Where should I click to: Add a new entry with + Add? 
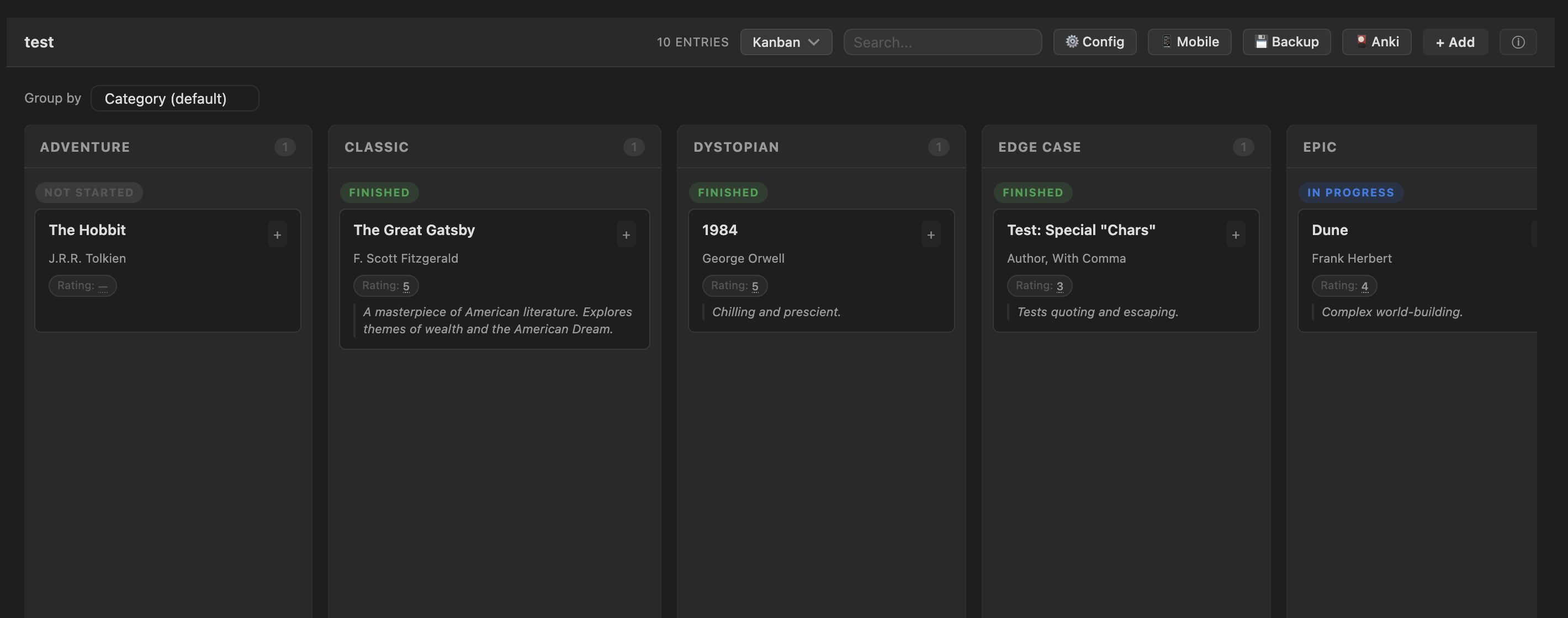[1455, 42]
